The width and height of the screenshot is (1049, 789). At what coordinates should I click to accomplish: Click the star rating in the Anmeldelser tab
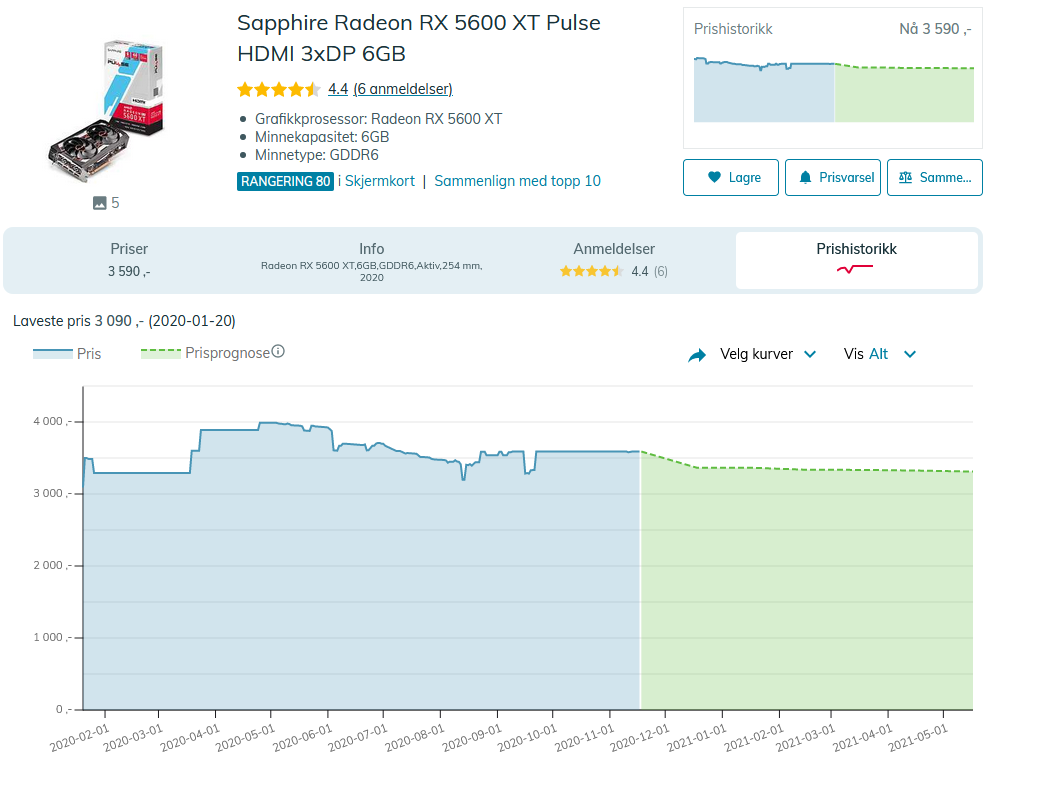pyautogui.click(x=591, y=271)
